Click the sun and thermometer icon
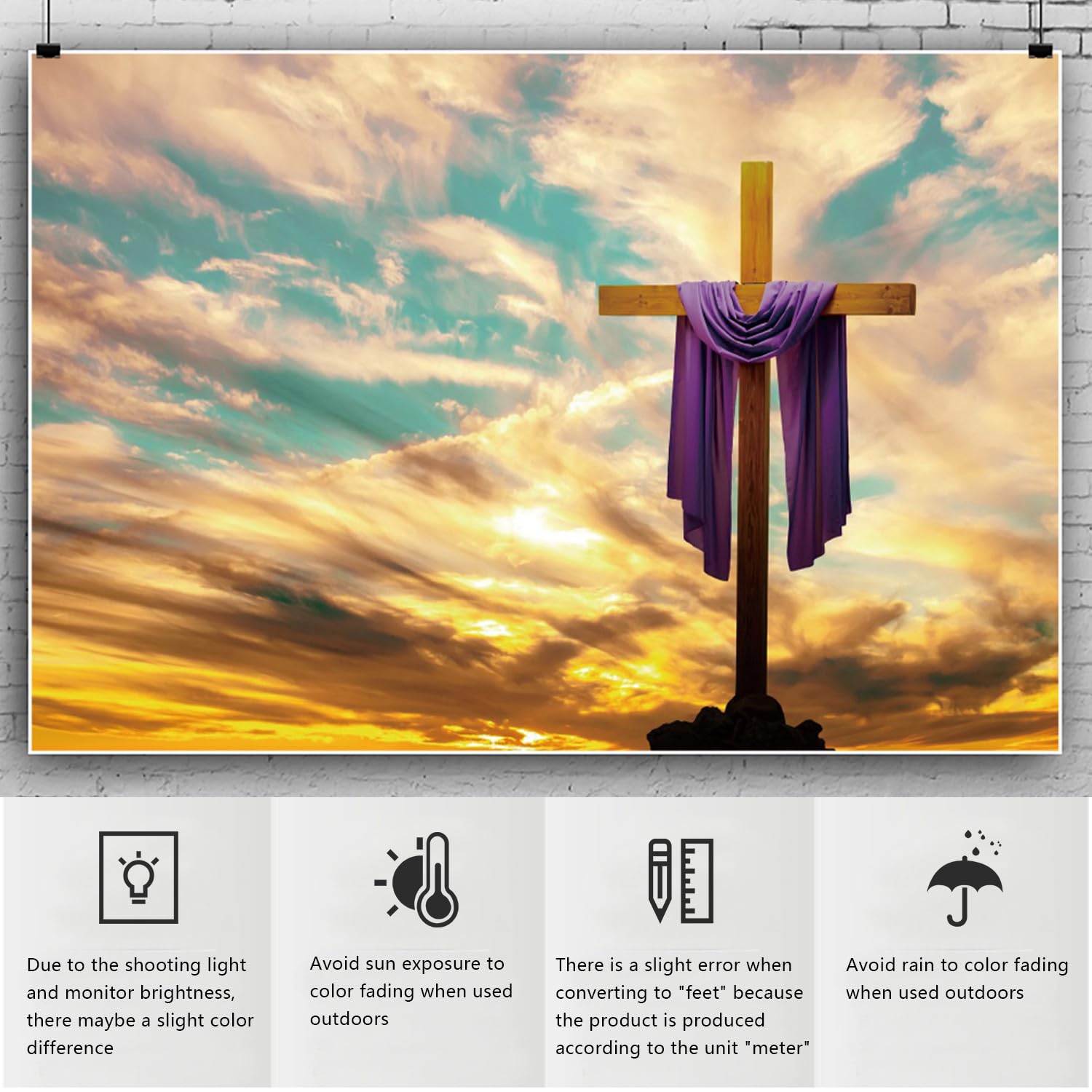Image resolution: width=1092 pixels, height=1092 pixels. click(417, 879)
